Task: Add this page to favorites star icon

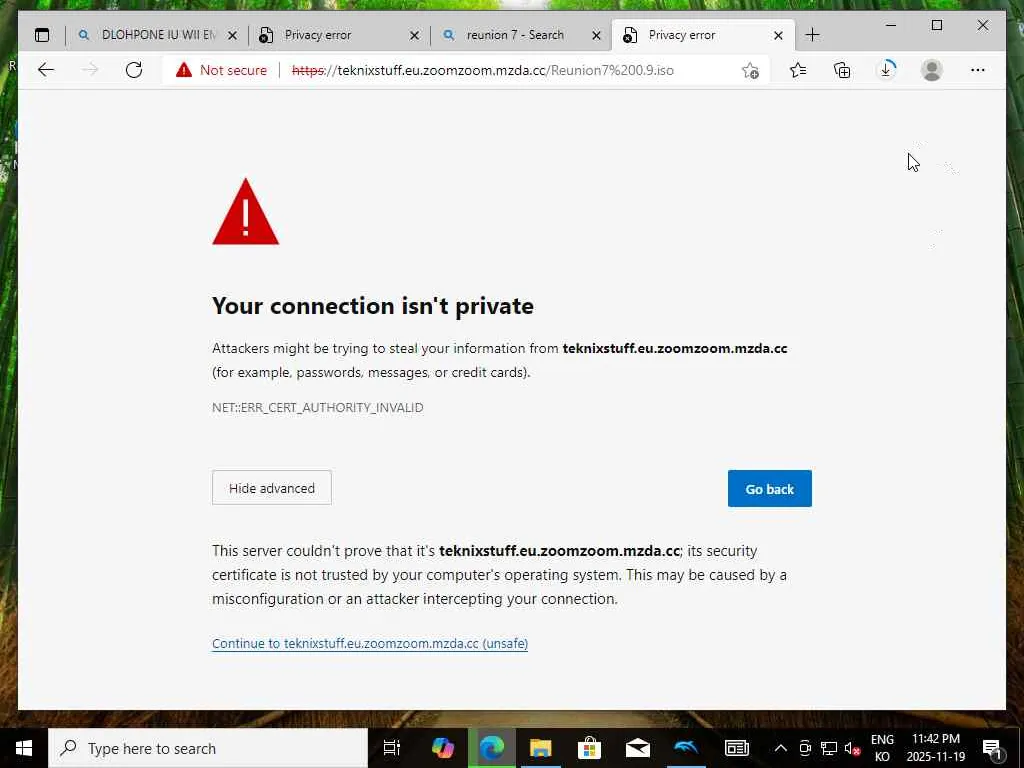Action: [750, 70]
